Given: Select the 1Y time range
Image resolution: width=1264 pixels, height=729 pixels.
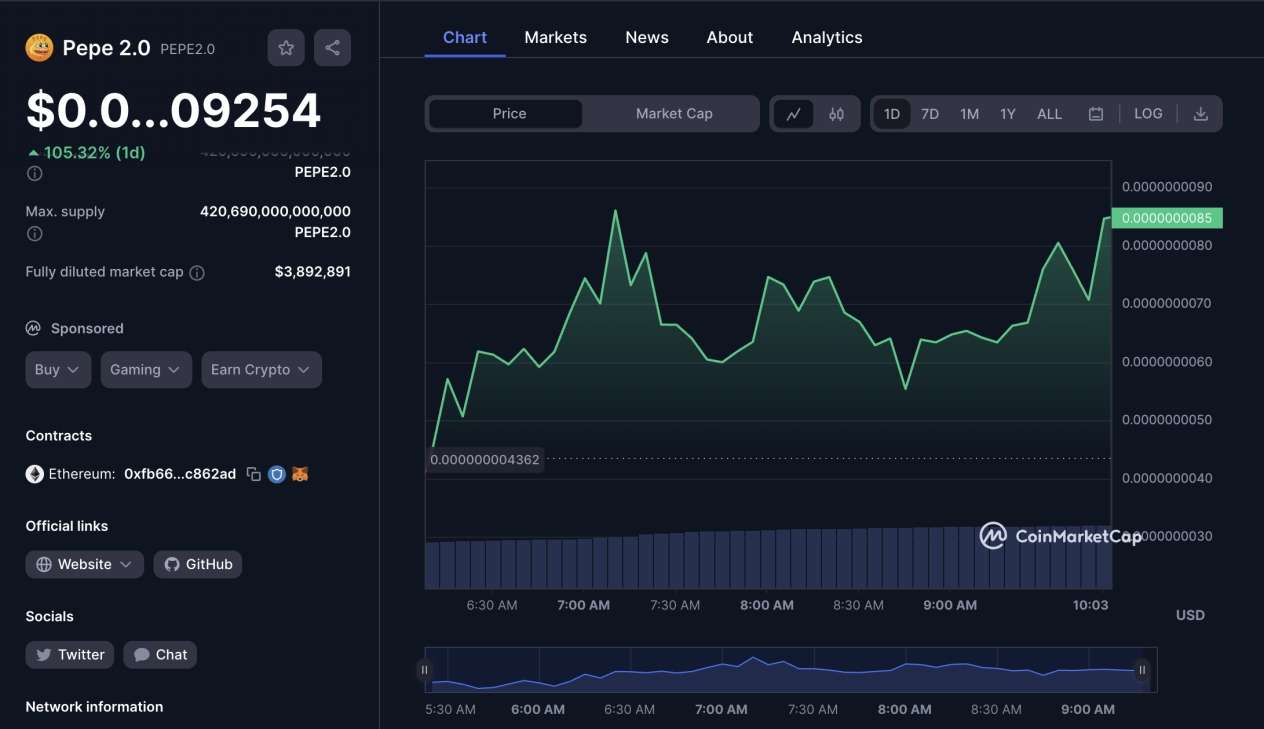Looking at the screenshot, I should point(1008,114).
